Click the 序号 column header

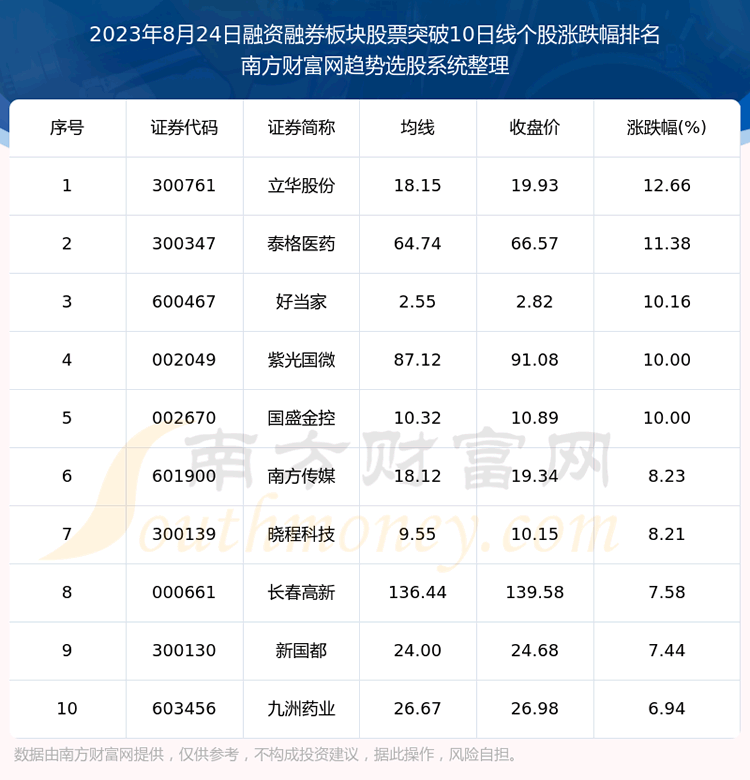[x=67, y=128]
